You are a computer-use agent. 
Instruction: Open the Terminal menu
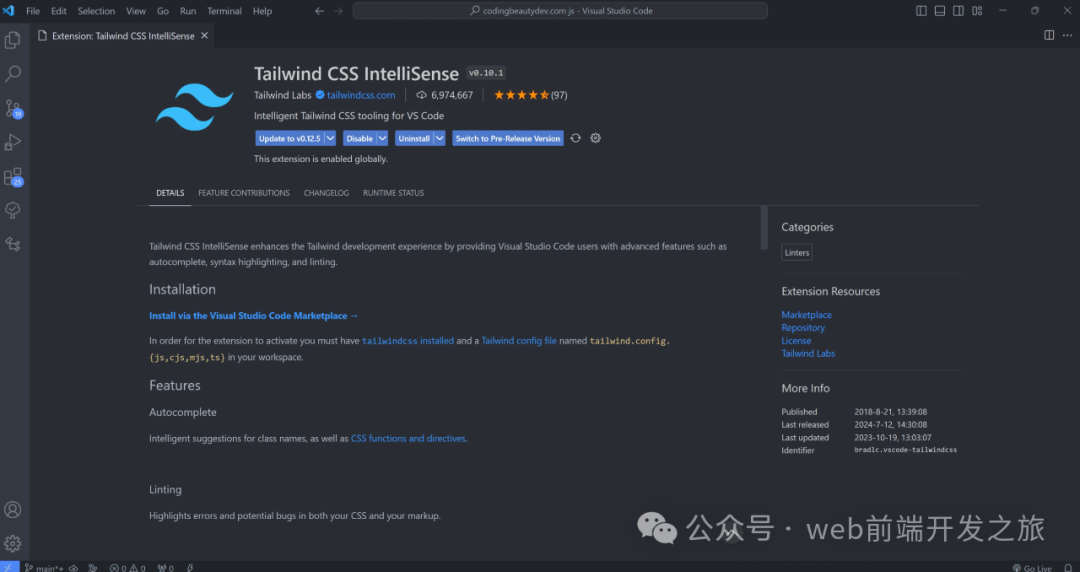[x=224, y=11]
